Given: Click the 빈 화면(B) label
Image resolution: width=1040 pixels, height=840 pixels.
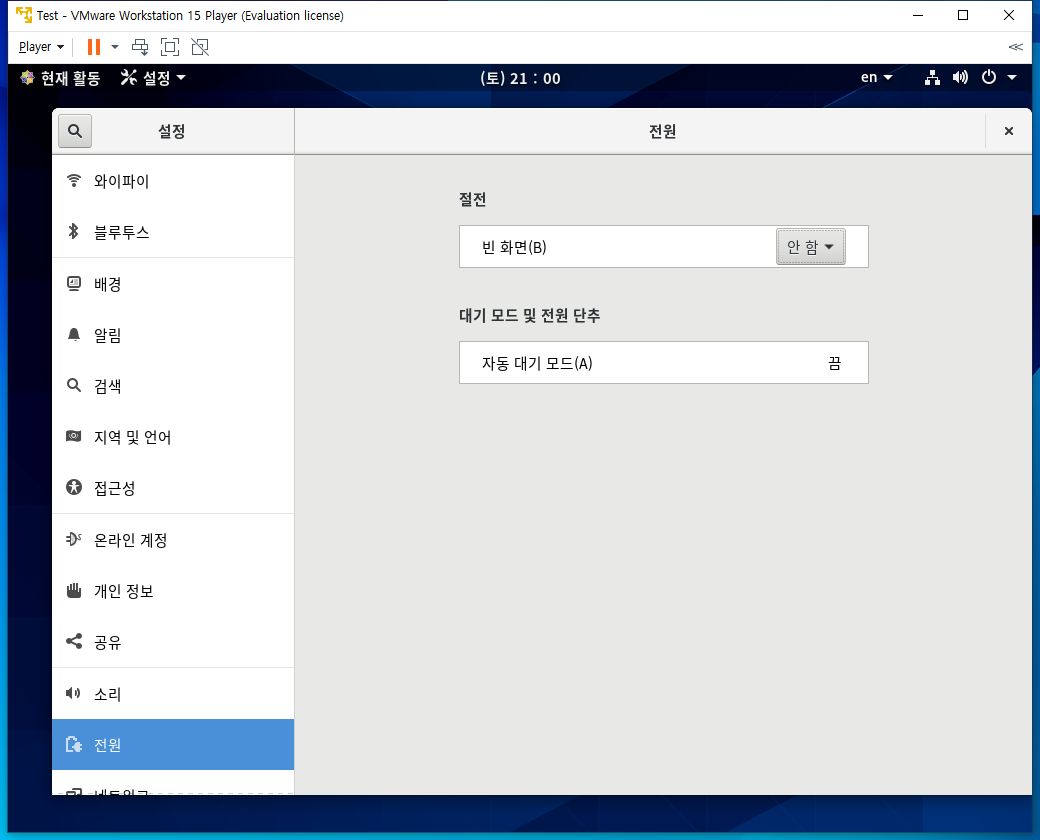Looking at the screenshot, I should click(x=514, y=247).
